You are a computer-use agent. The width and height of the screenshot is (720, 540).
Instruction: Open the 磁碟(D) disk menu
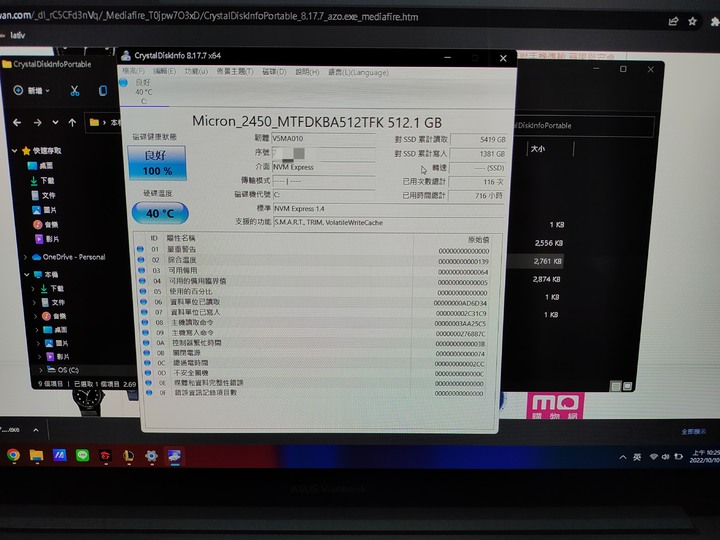point(274,72)
